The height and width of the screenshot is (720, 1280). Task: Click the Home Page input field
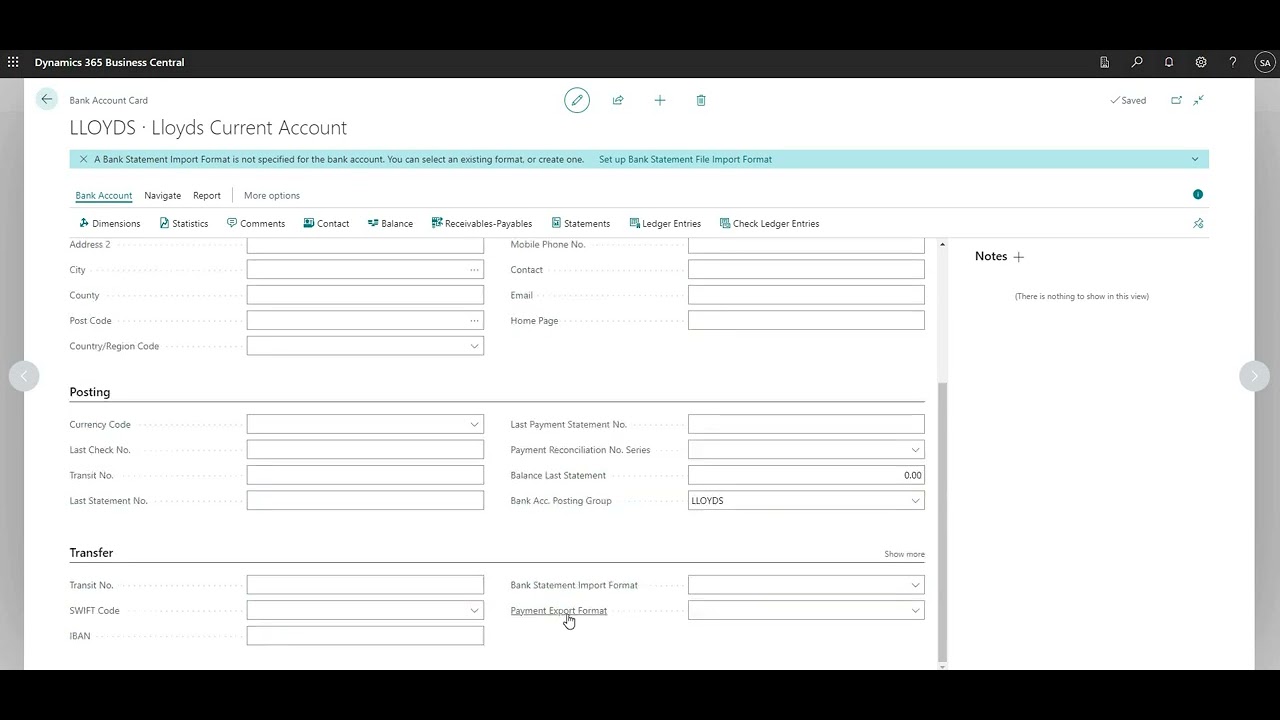pos(806,321)
